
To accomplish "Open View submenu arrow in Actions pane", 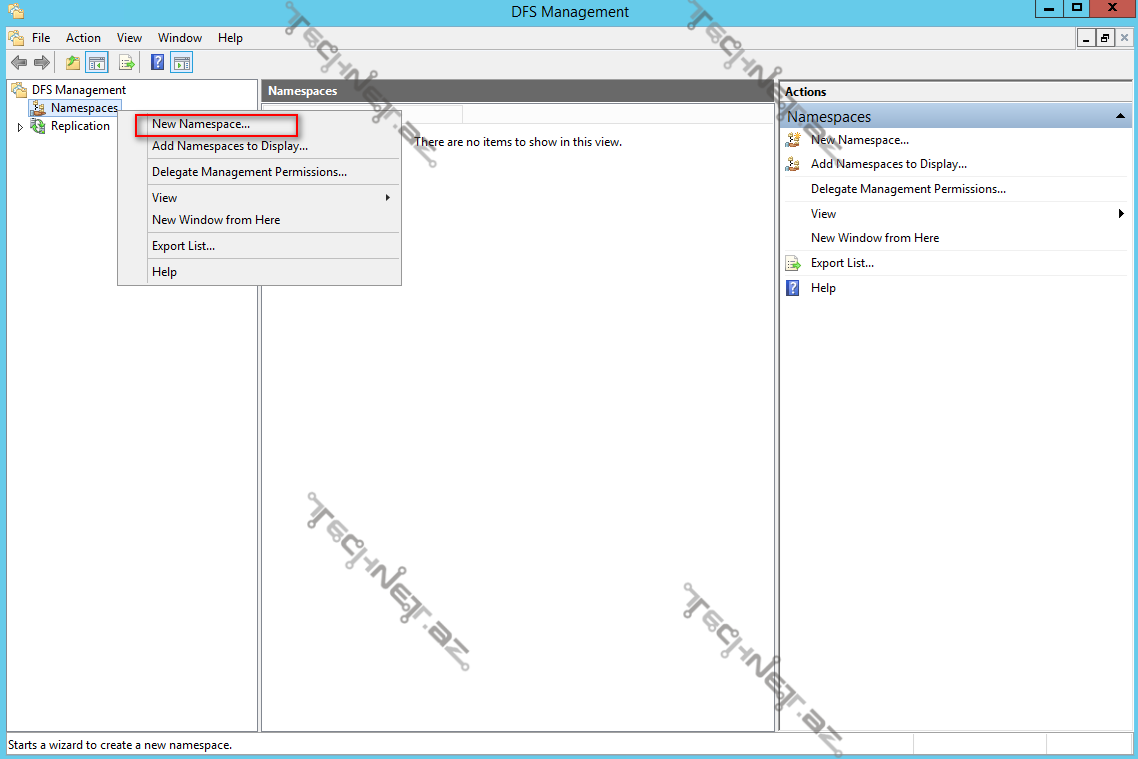I will pyautogui.click(x=1121, y=213).
